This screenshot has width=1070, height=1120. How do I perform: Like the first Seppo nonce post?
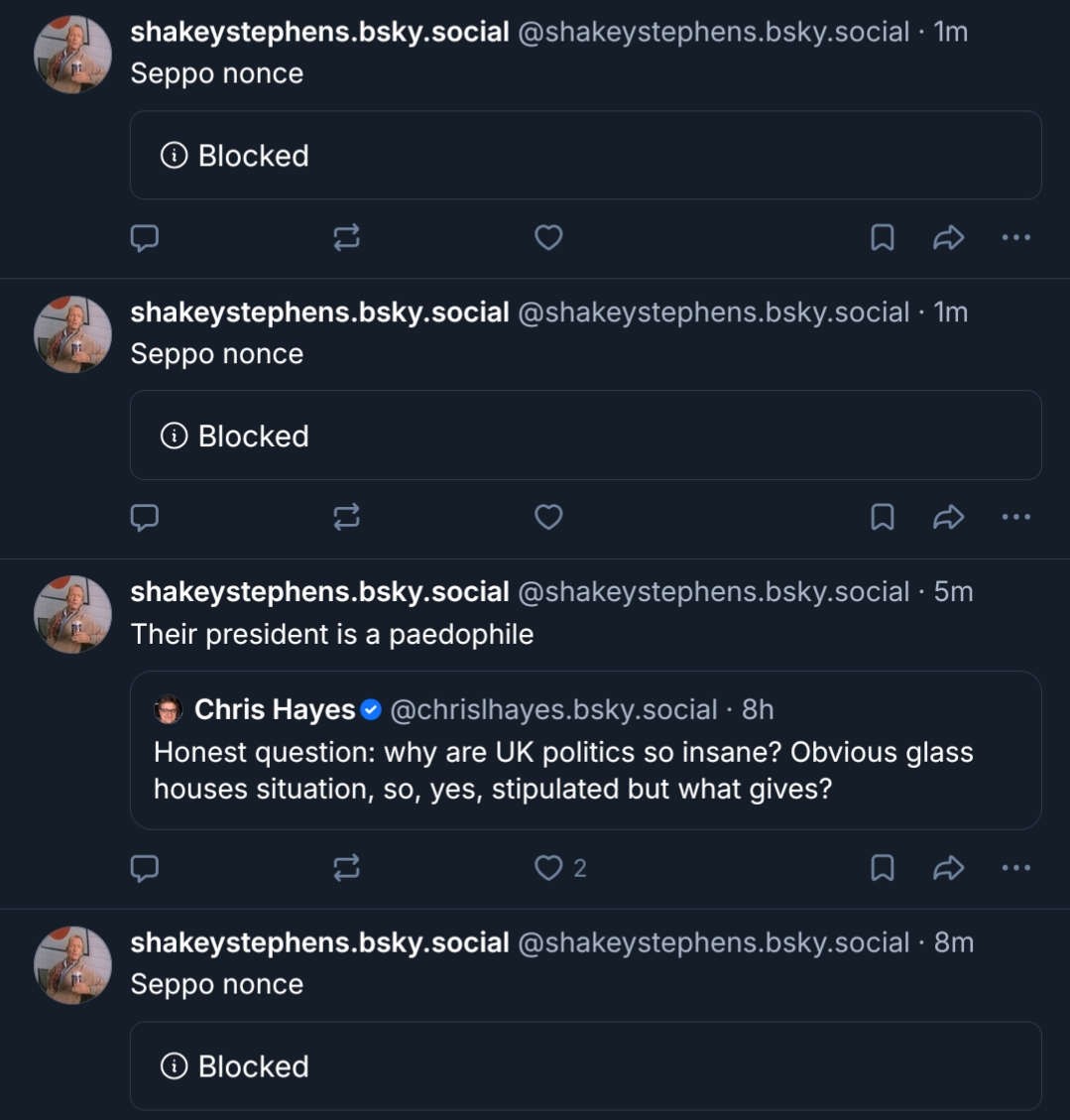point(548,238)
